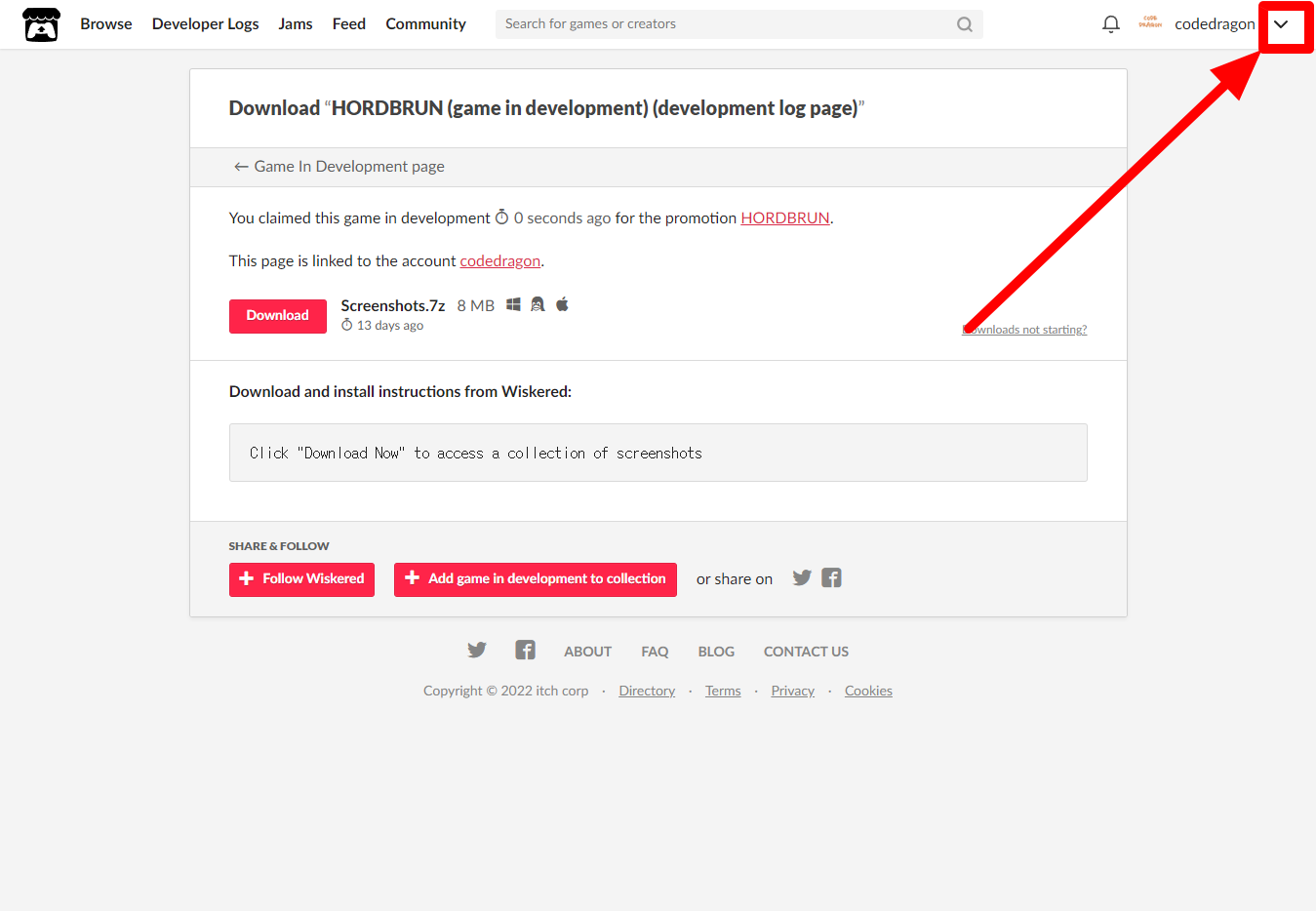Follow Wiskered
The height and width of the screenshot is (911, 1316).
[x=301, y=579]
